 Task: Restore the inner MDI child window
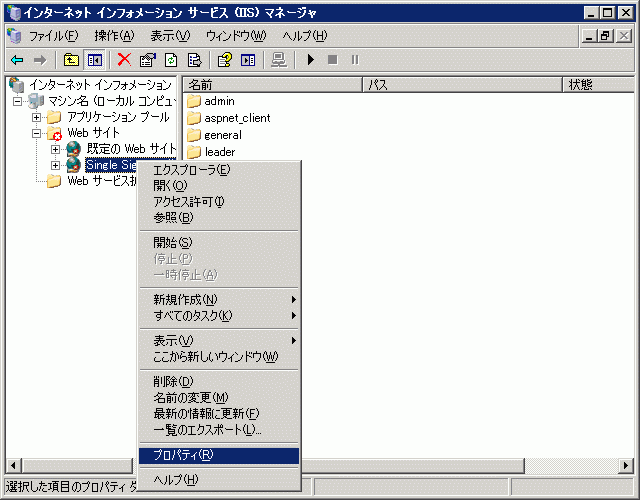(x=605, y=36)
